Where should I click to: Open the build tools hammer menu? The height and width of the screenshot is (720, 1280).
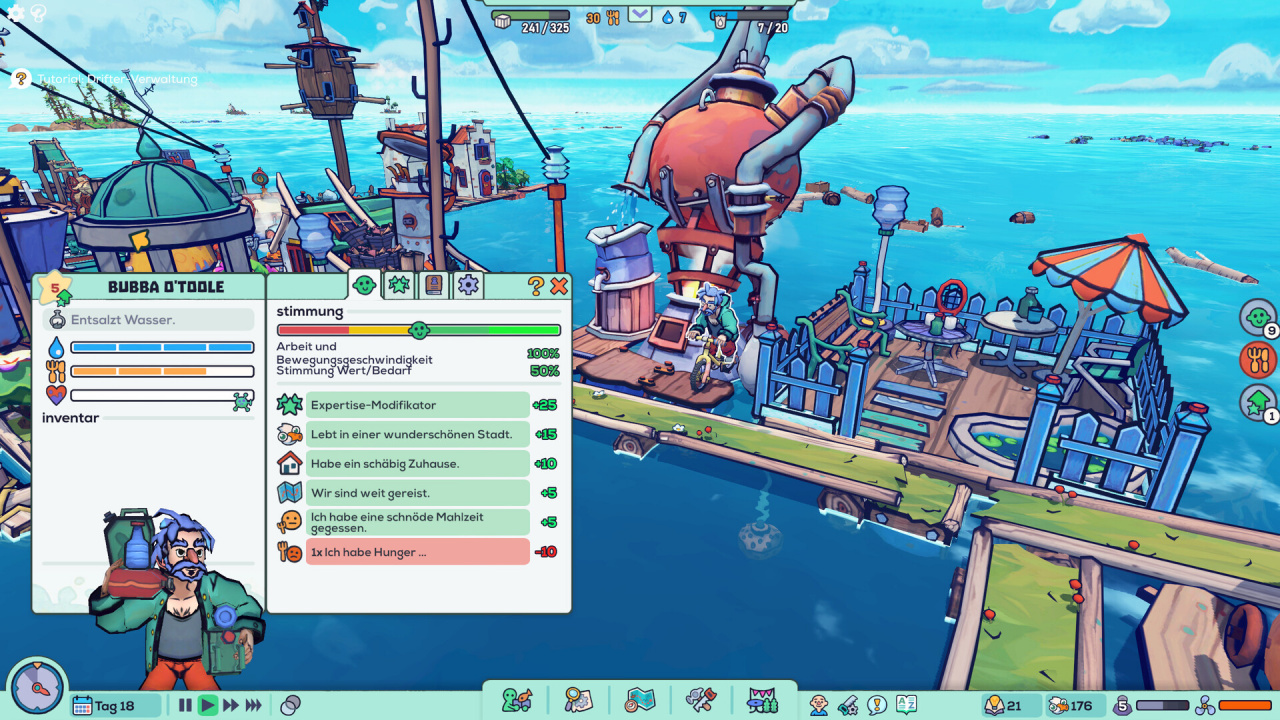700,700
